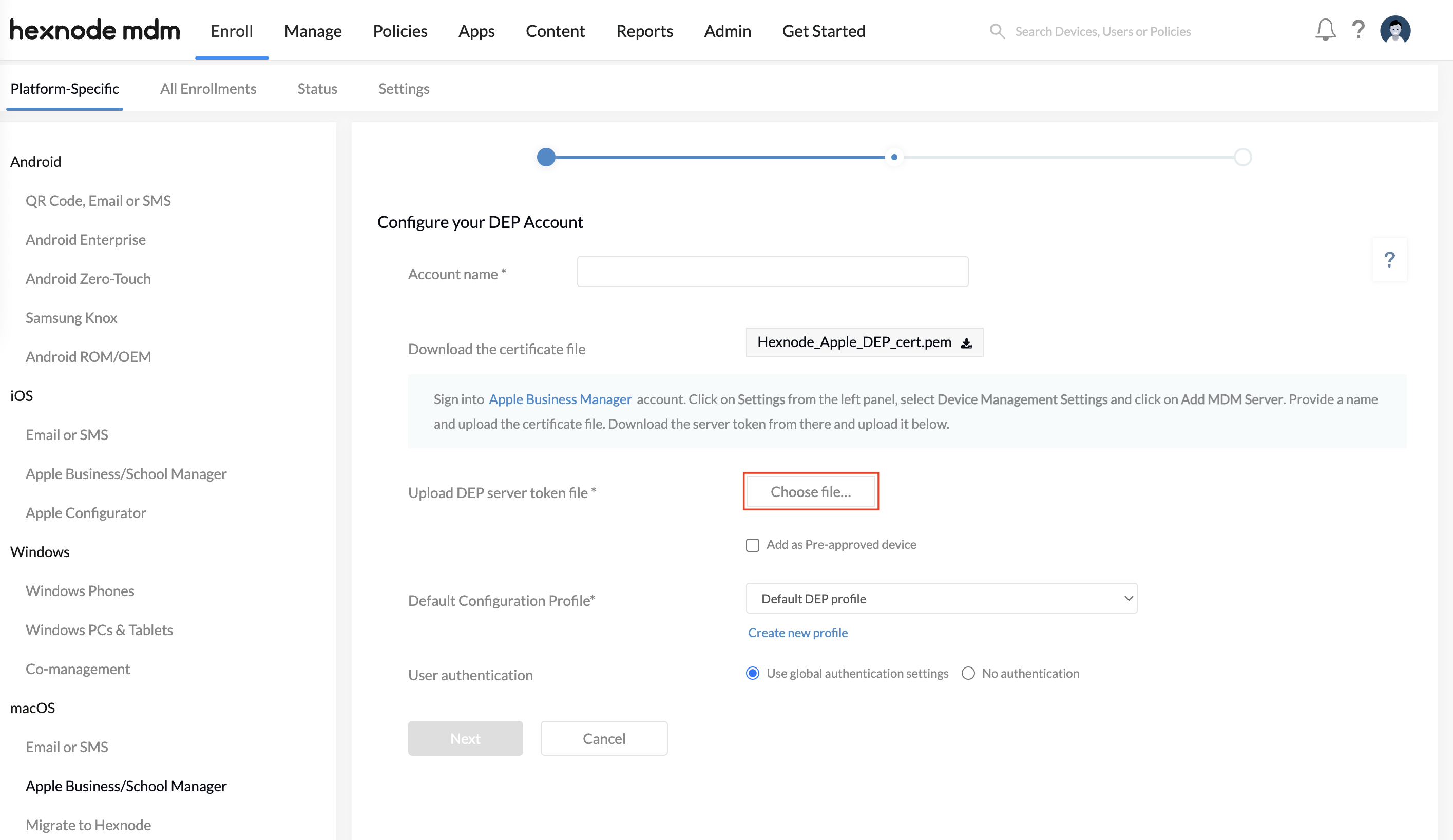Click the hexnode mdm logo
Viewport: 1453px width, 840px height.
pyautogui.click(x=95, y=30)
